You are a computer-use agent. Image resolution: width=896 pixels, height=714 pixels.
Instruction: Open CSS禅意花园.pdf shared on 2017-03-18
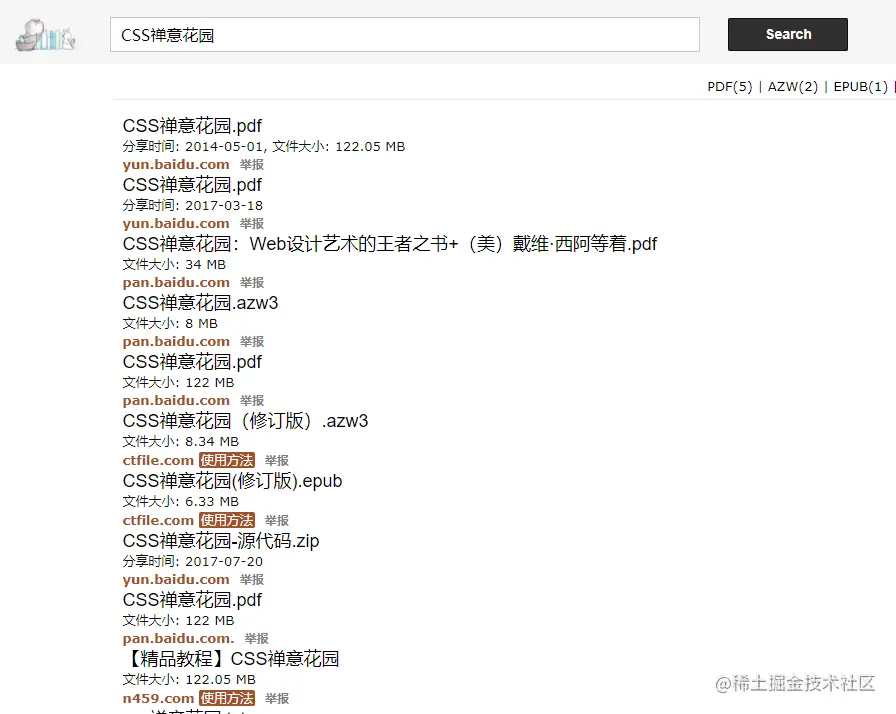pos(192,185)
